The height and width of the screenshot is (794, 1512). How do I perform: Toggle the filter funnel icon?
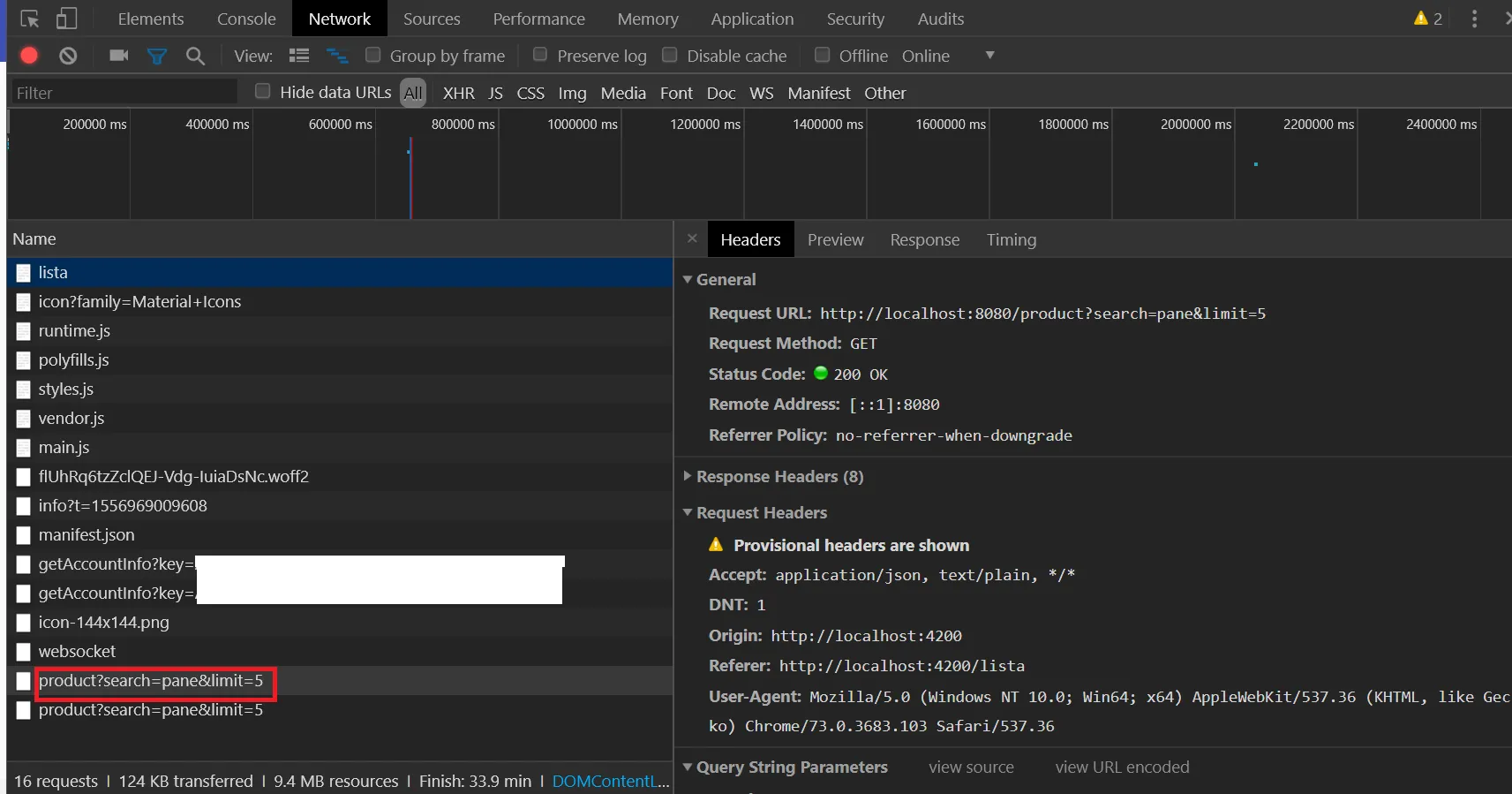[x=157, y=56]
